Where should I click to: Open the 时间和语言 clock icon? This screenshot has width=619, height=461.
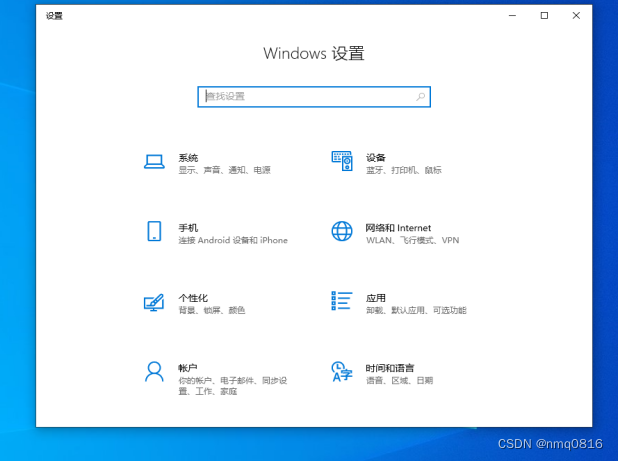coord(342,371)
